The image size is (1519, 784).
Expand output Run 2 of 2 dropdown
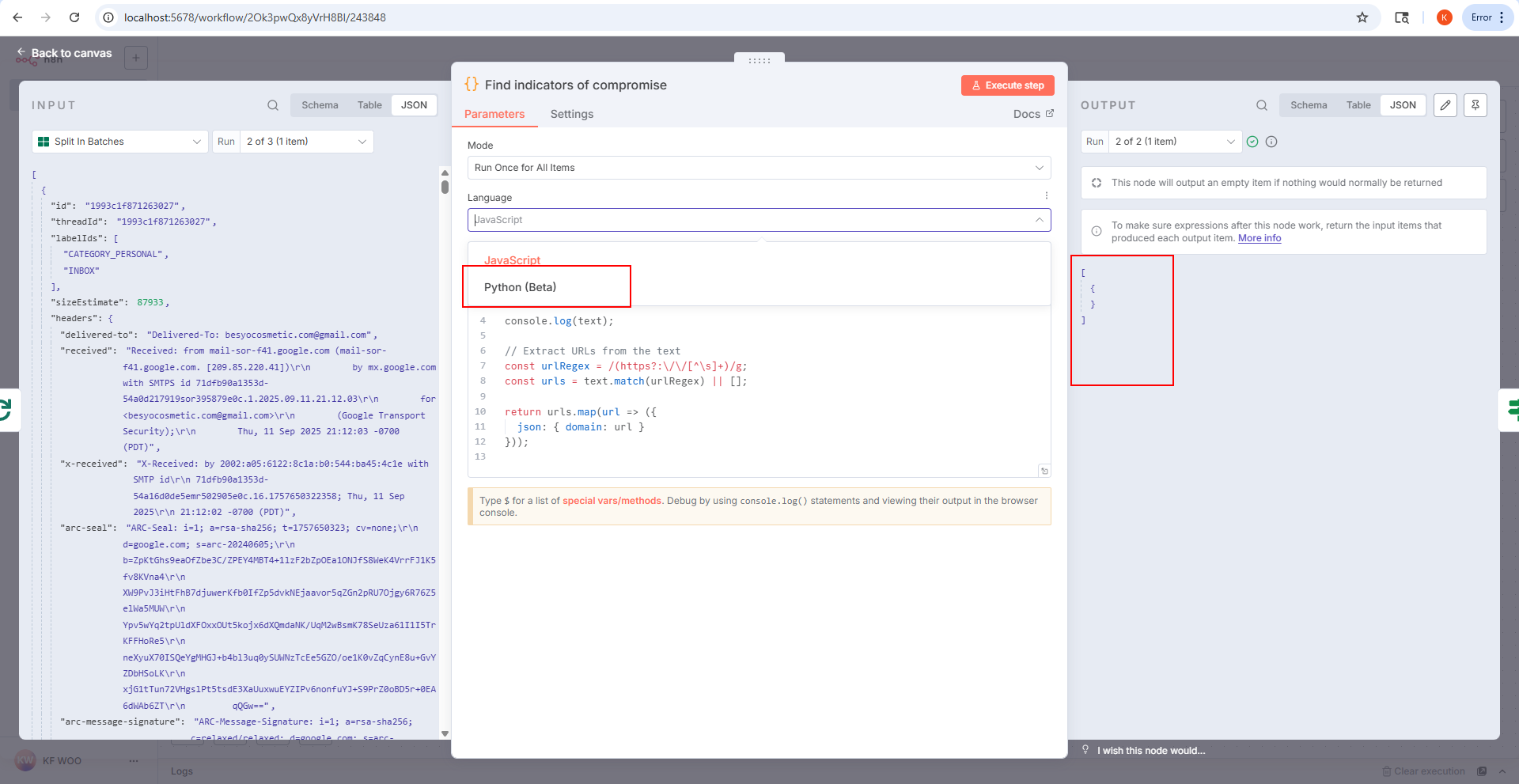1174,142
